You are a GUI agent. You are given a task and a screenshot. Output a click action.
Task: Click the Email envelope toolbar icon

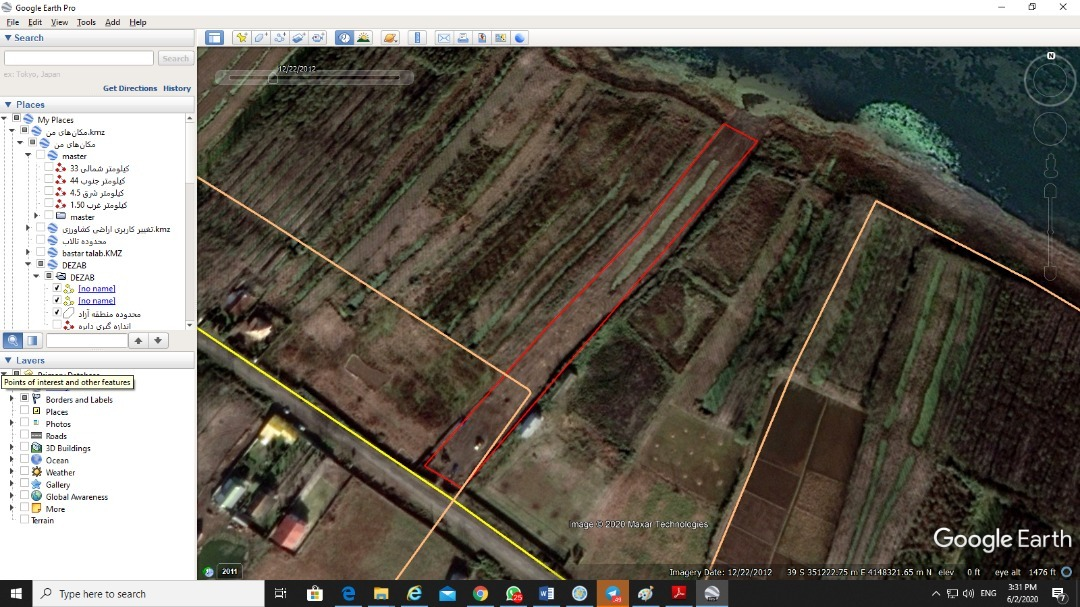point(444,38)
